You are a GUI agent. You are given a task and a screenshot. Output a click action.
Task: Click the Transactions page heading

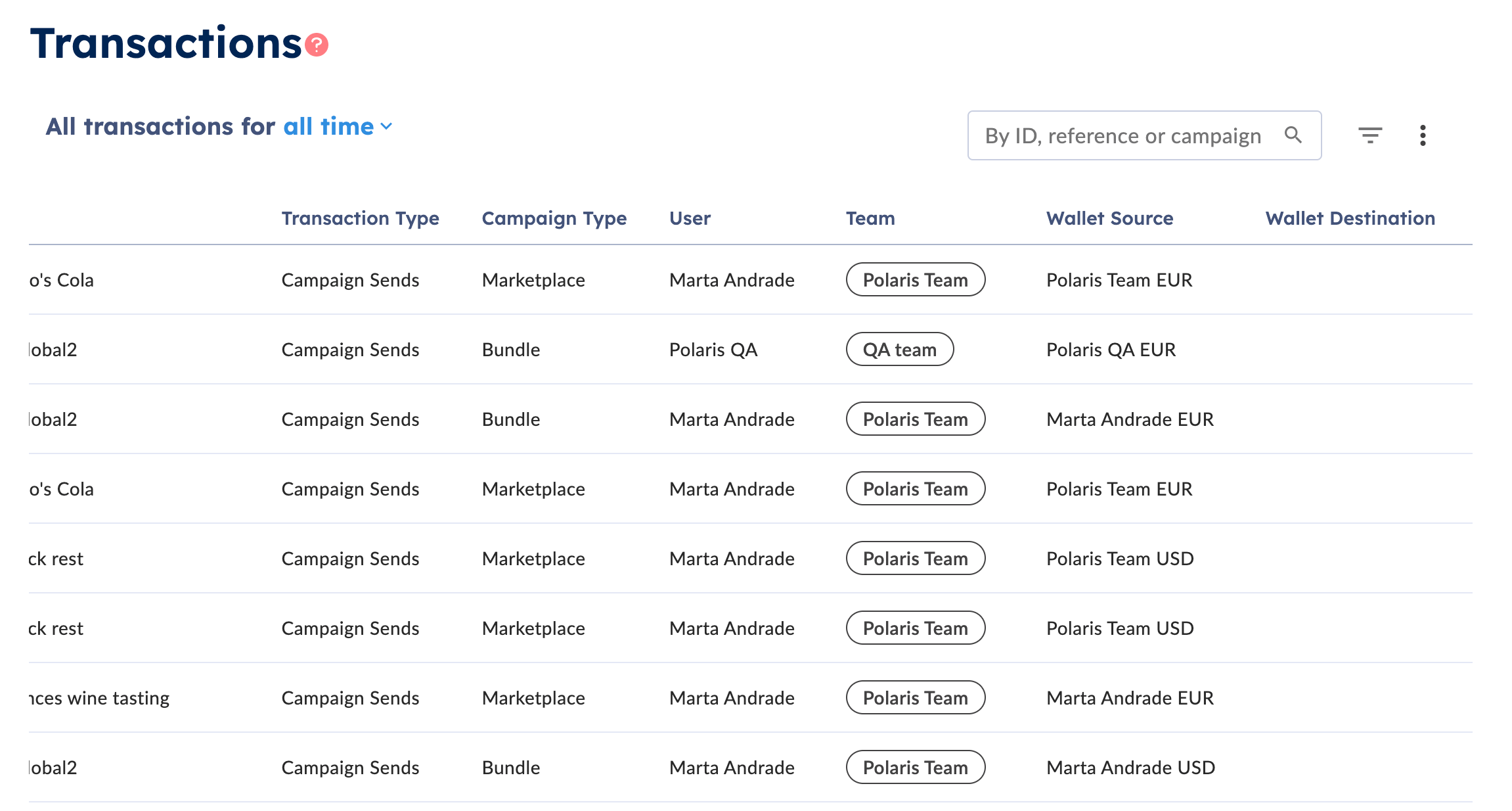[166, 43]
